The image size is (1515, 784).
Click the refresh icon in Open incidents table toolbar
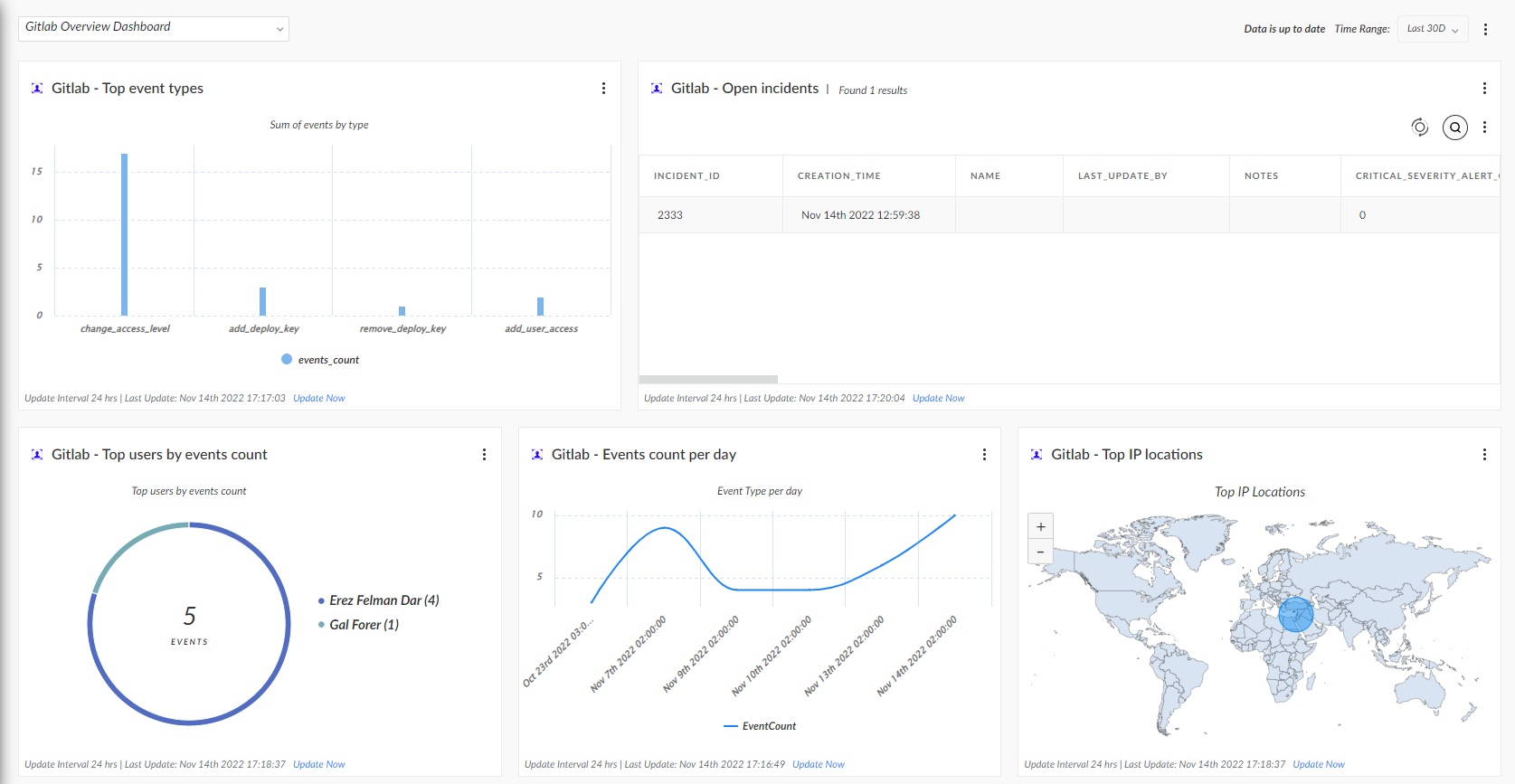point(1420,128)
